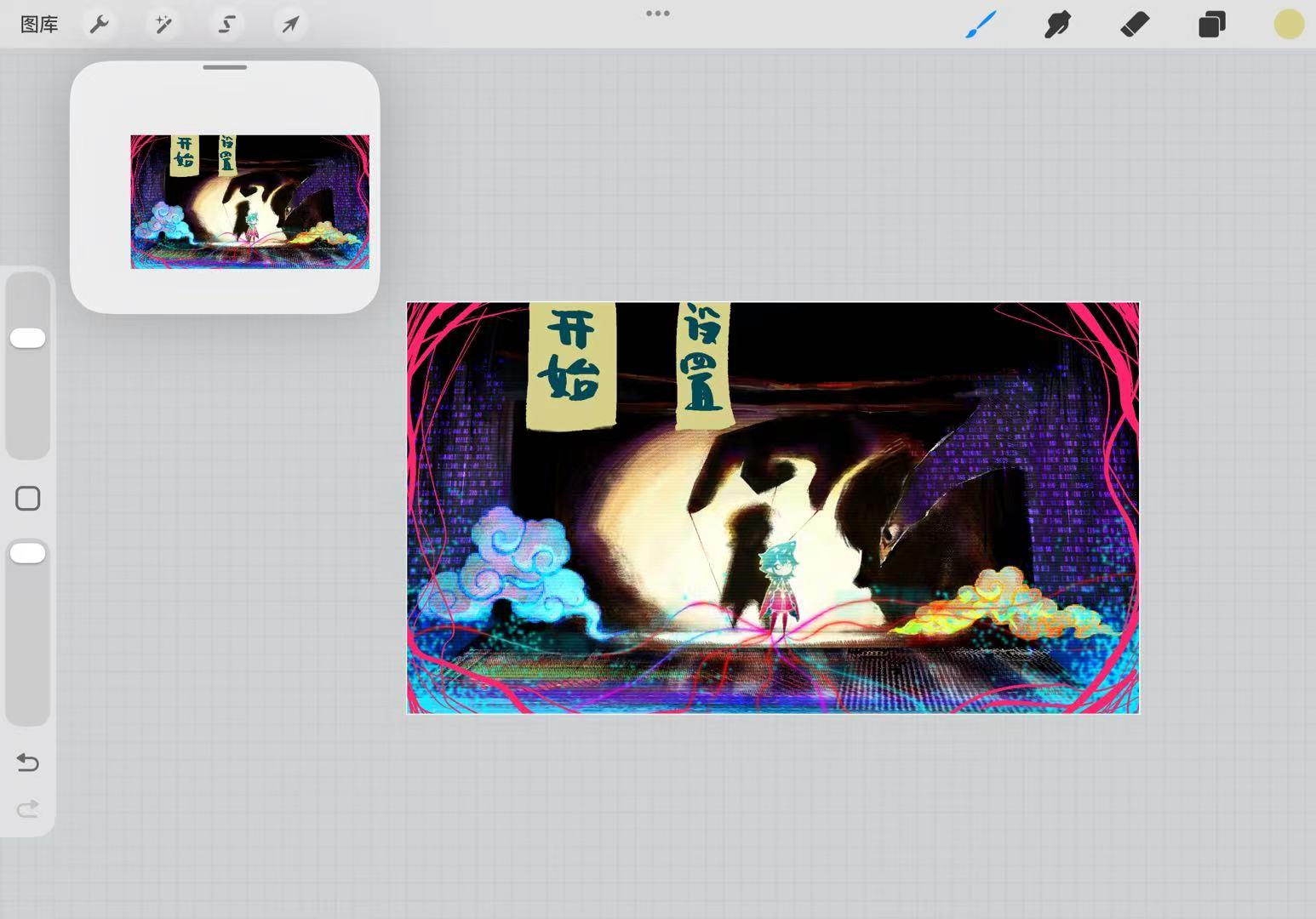
Task: Tap the reference window top grab handle
Action: (225, 67)
